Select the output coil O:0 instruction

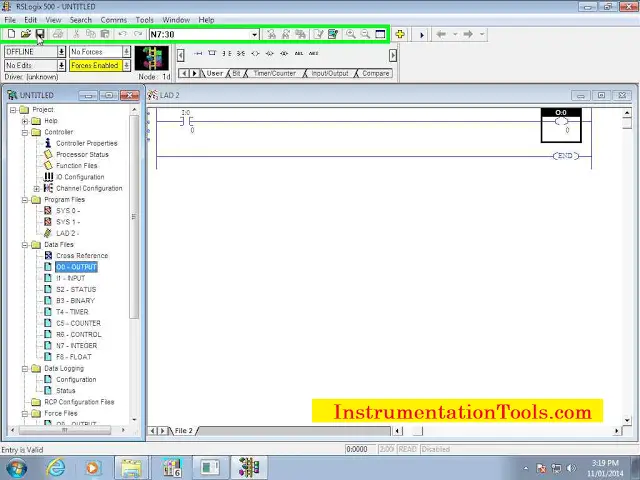(x=561, y=125)
